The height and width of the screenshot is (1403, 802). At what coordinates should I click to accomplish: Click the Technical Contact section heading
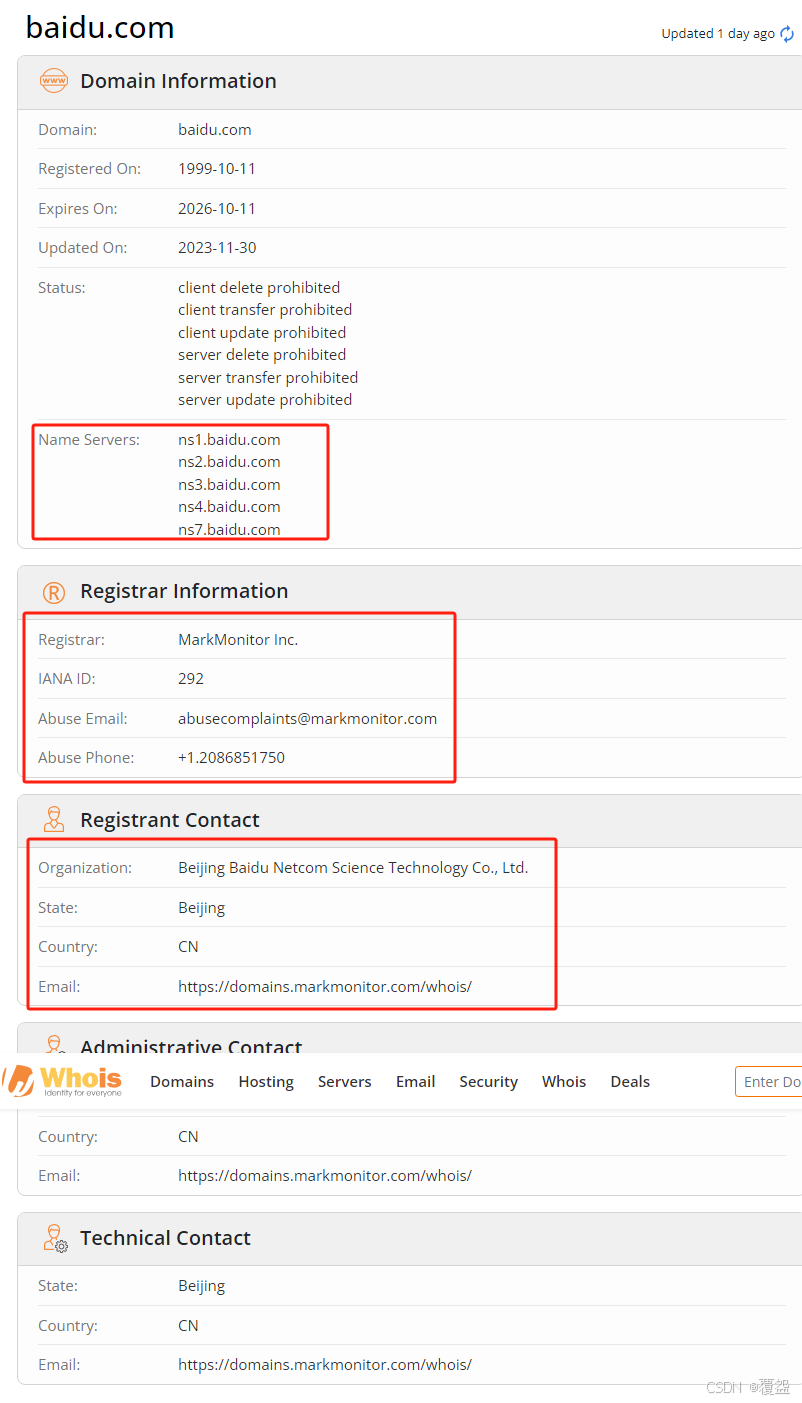[x=165, y=1238]
